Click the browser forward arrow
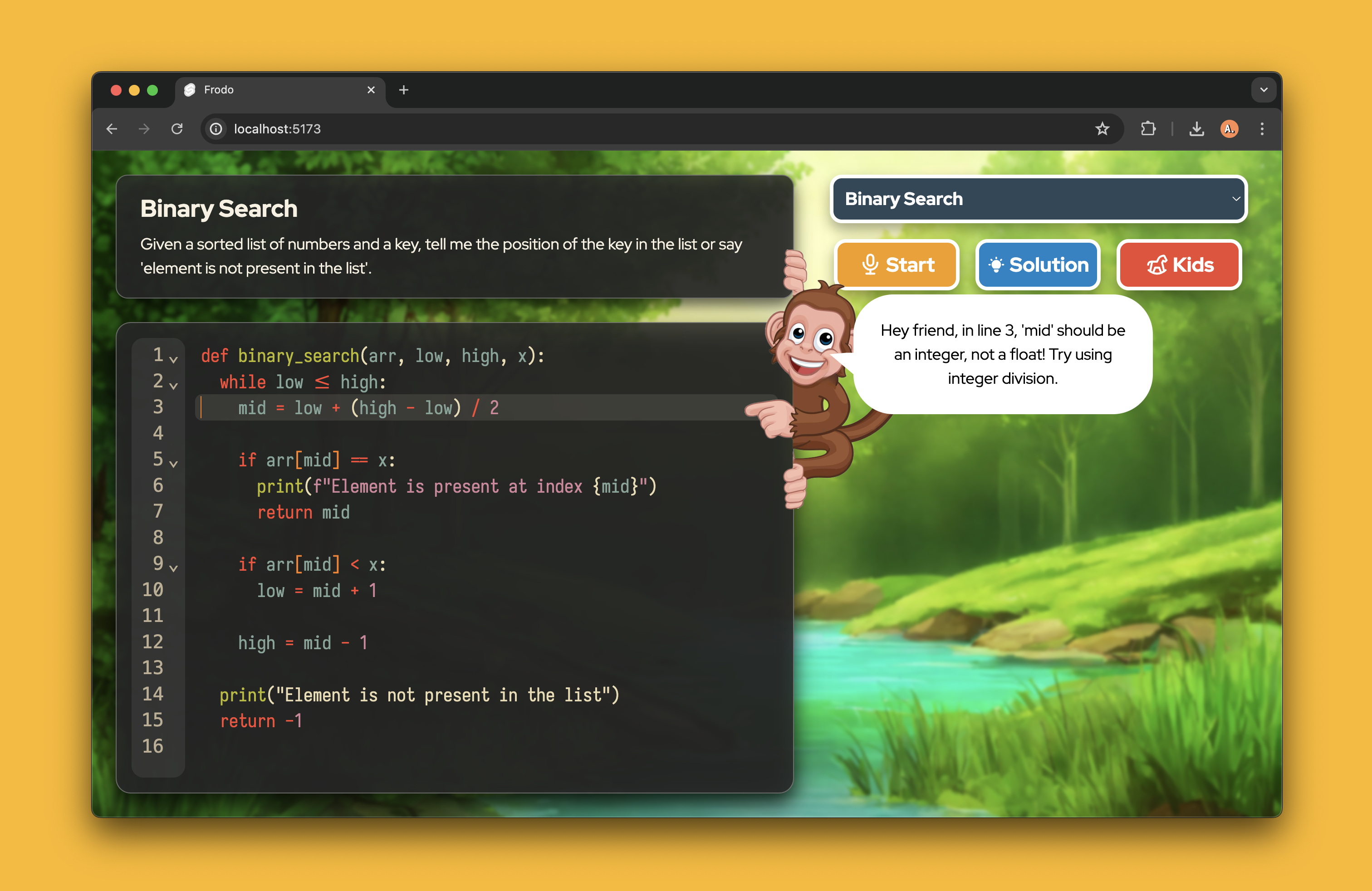The height and width of the screenshot is (891, 1372). coord(144,129)
